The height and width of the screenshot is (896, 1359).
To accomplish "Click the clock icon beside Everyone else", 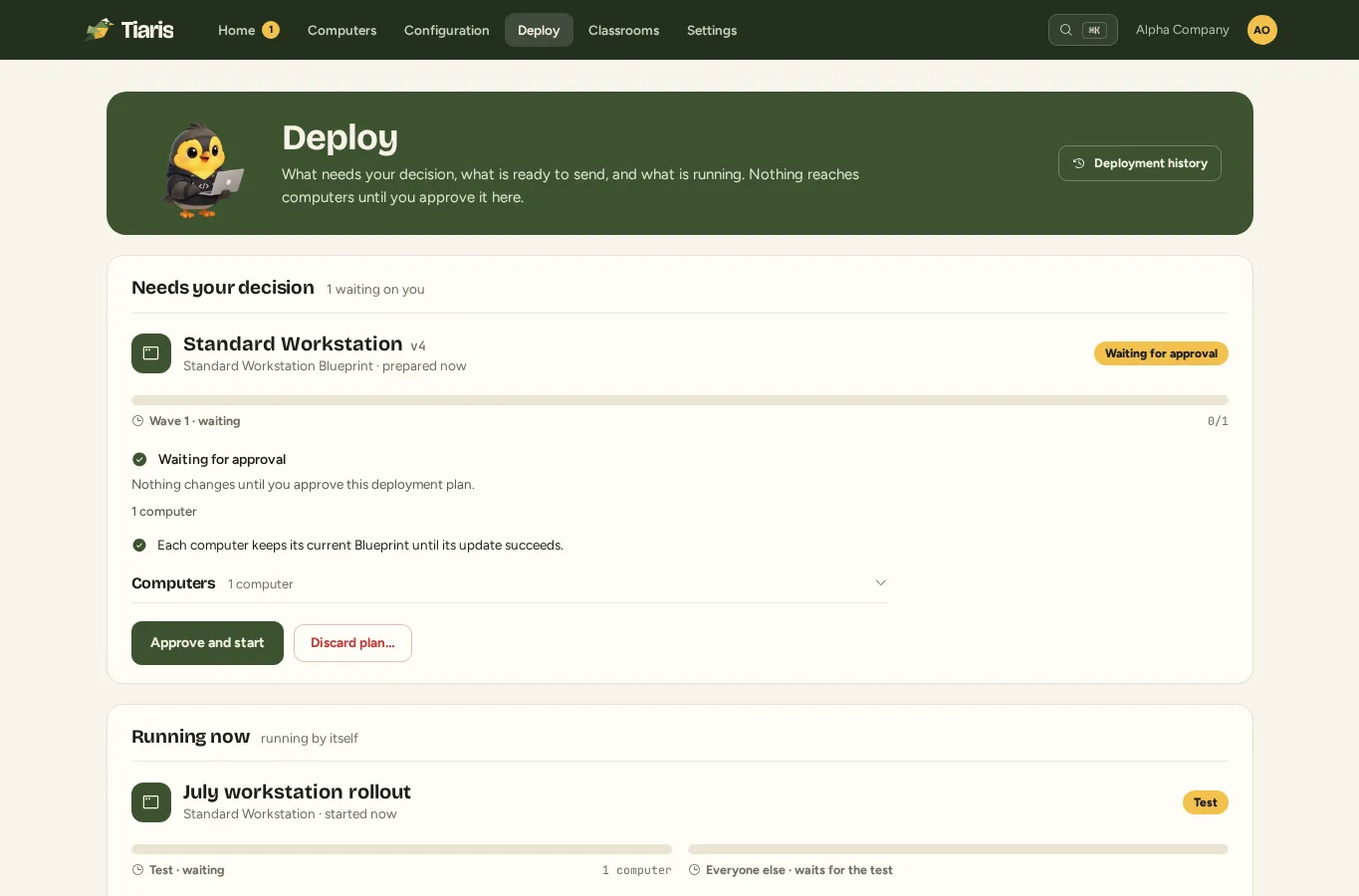I will tap(694, 870).
